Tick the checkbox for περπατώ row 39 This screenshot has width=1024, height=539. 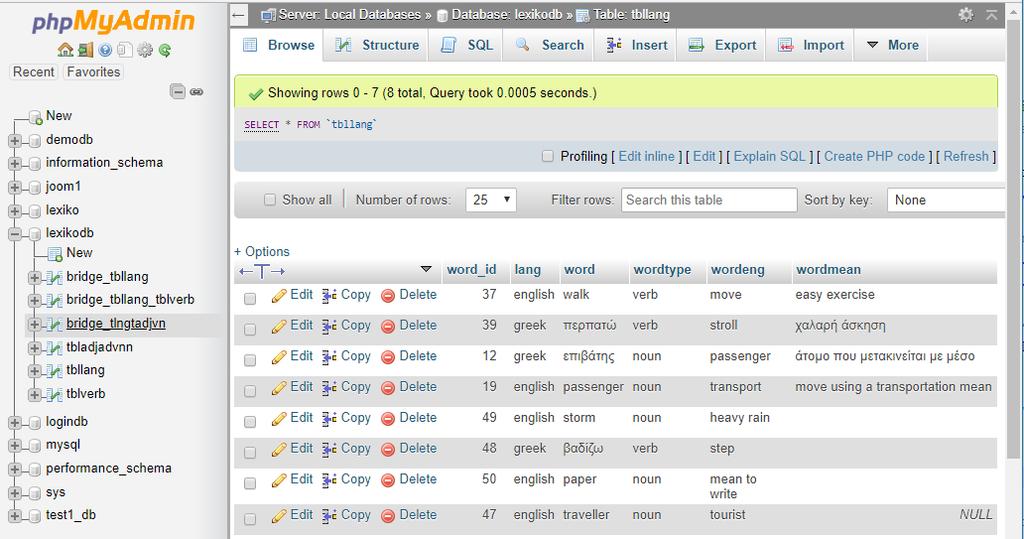coord(250,329)
